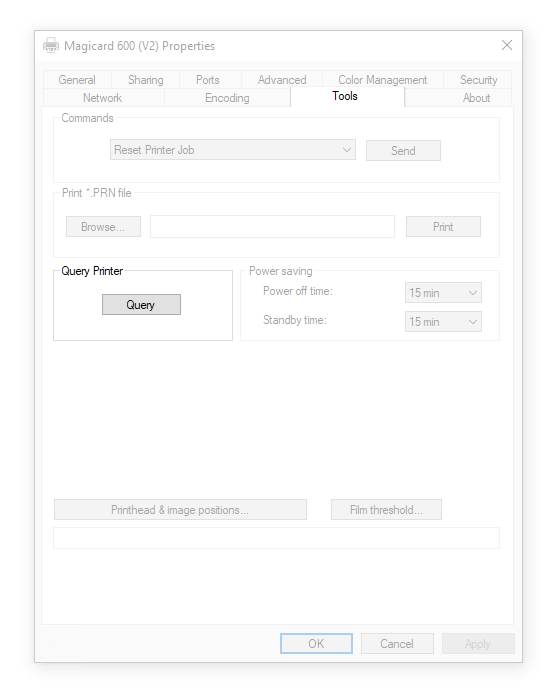
Task: Click the PRN file path field
Action: pos(272,227)
